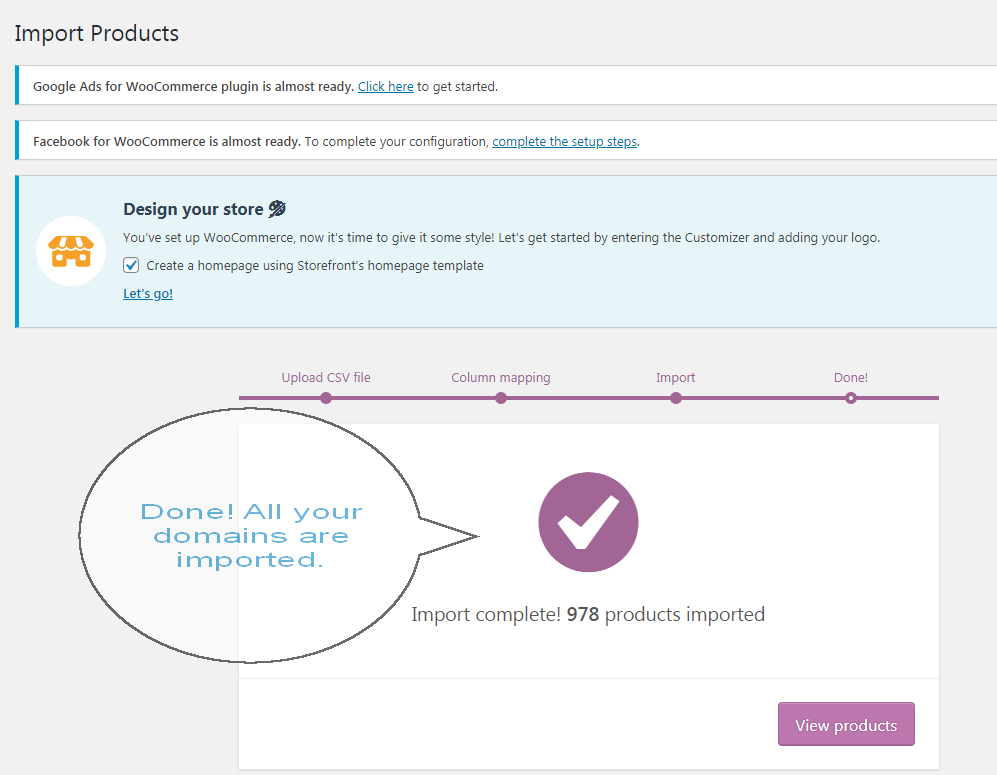Follow the Click here Google Ads link
The height and width of the screenshot is (775, 997).
[x=385, y=86]
